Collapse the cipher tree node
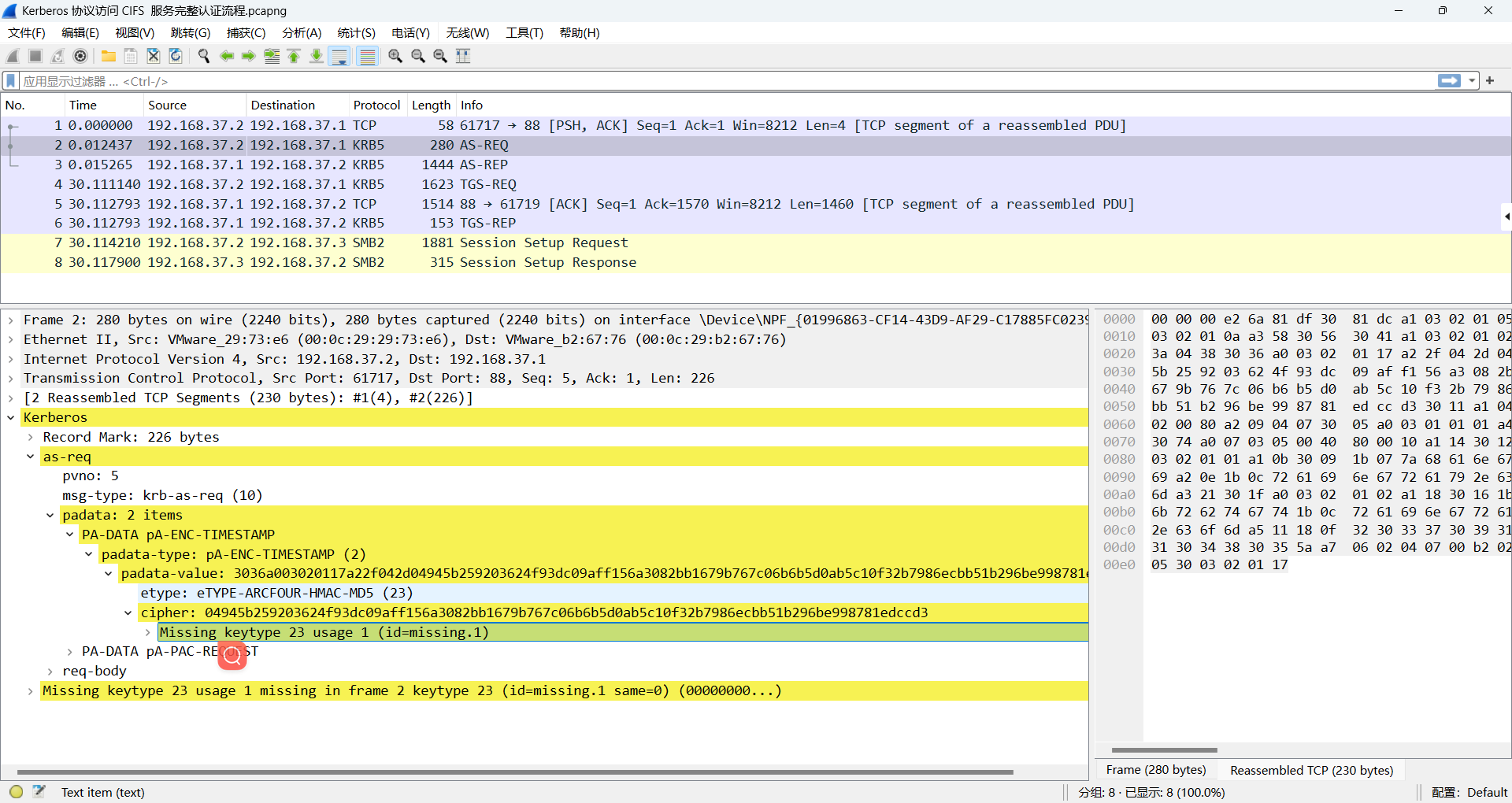This screenshot has height=803, width=1512. click(128, 612)
